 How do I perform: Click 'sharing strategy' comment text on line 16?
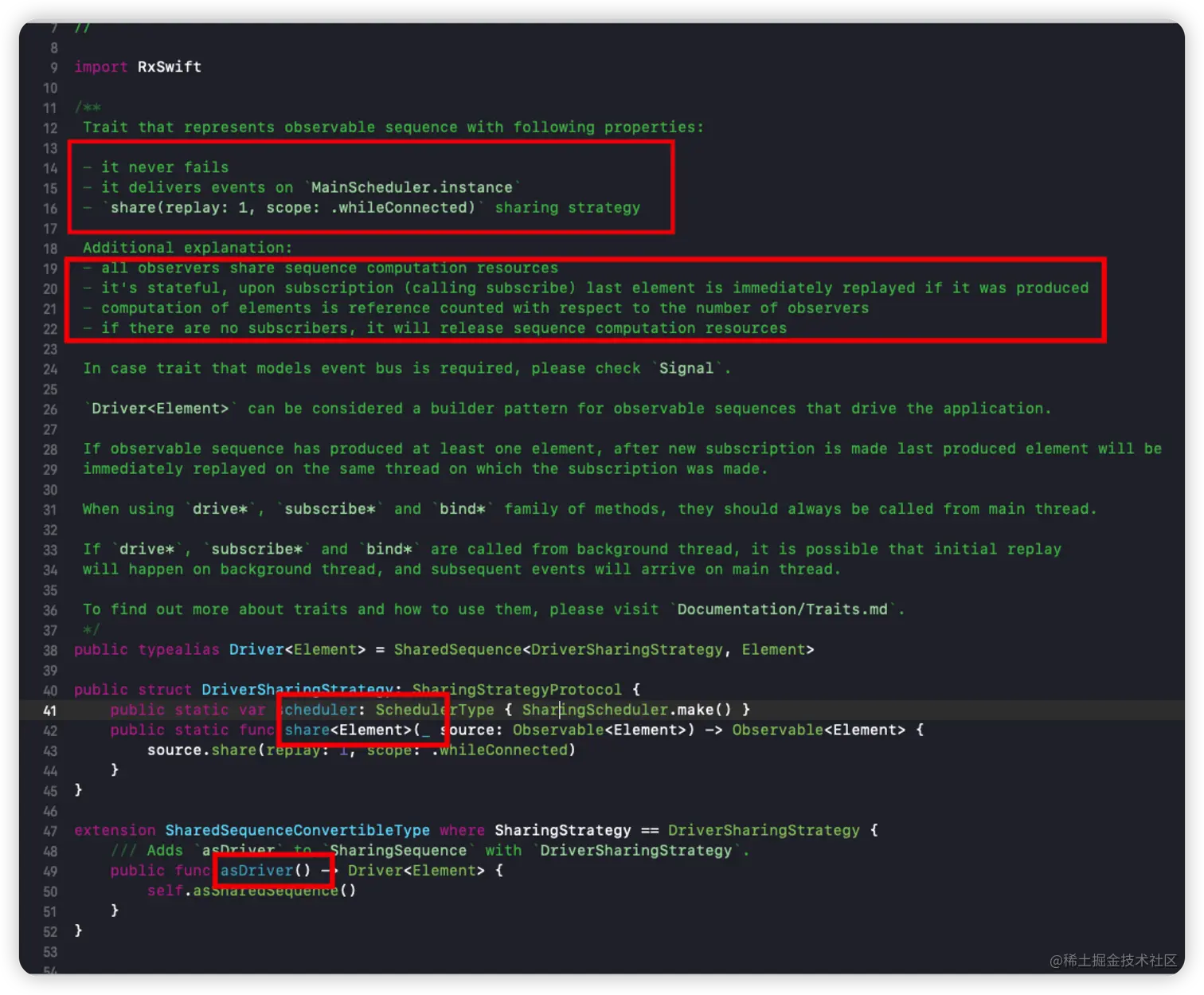pyautogui.click(x=568, y=208)
